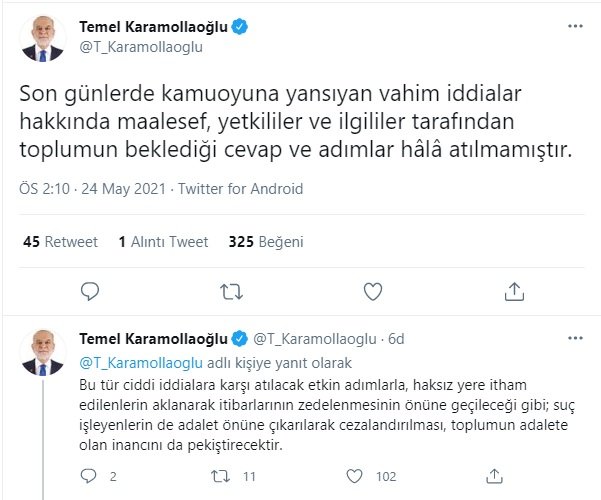Screen dimensions: 601x500
Task: View the 325 Beğeni likes list
Action: [x=265, y=241]
